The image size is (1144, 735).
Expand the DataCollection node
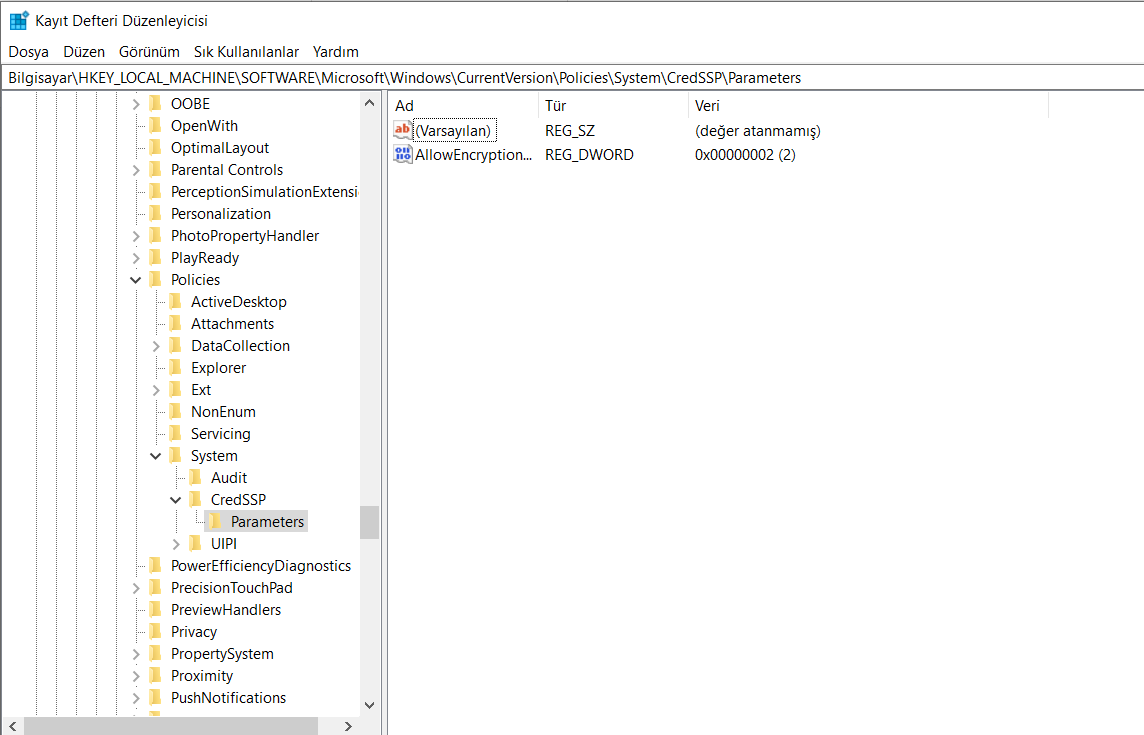click(x=156, y=346)
